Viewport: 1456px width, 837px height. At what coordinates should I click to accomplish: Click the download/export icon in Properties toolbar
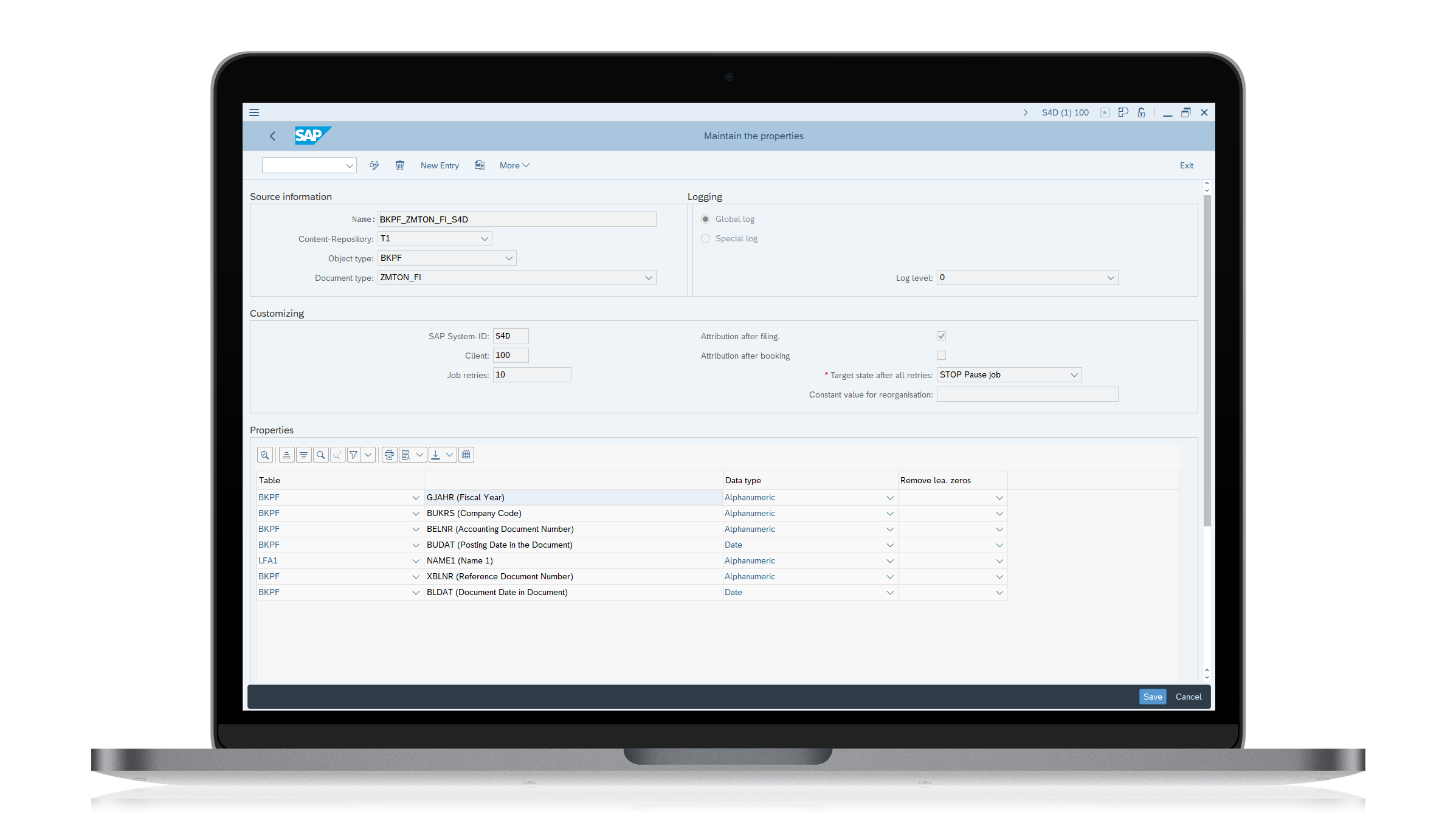[435, 455]
